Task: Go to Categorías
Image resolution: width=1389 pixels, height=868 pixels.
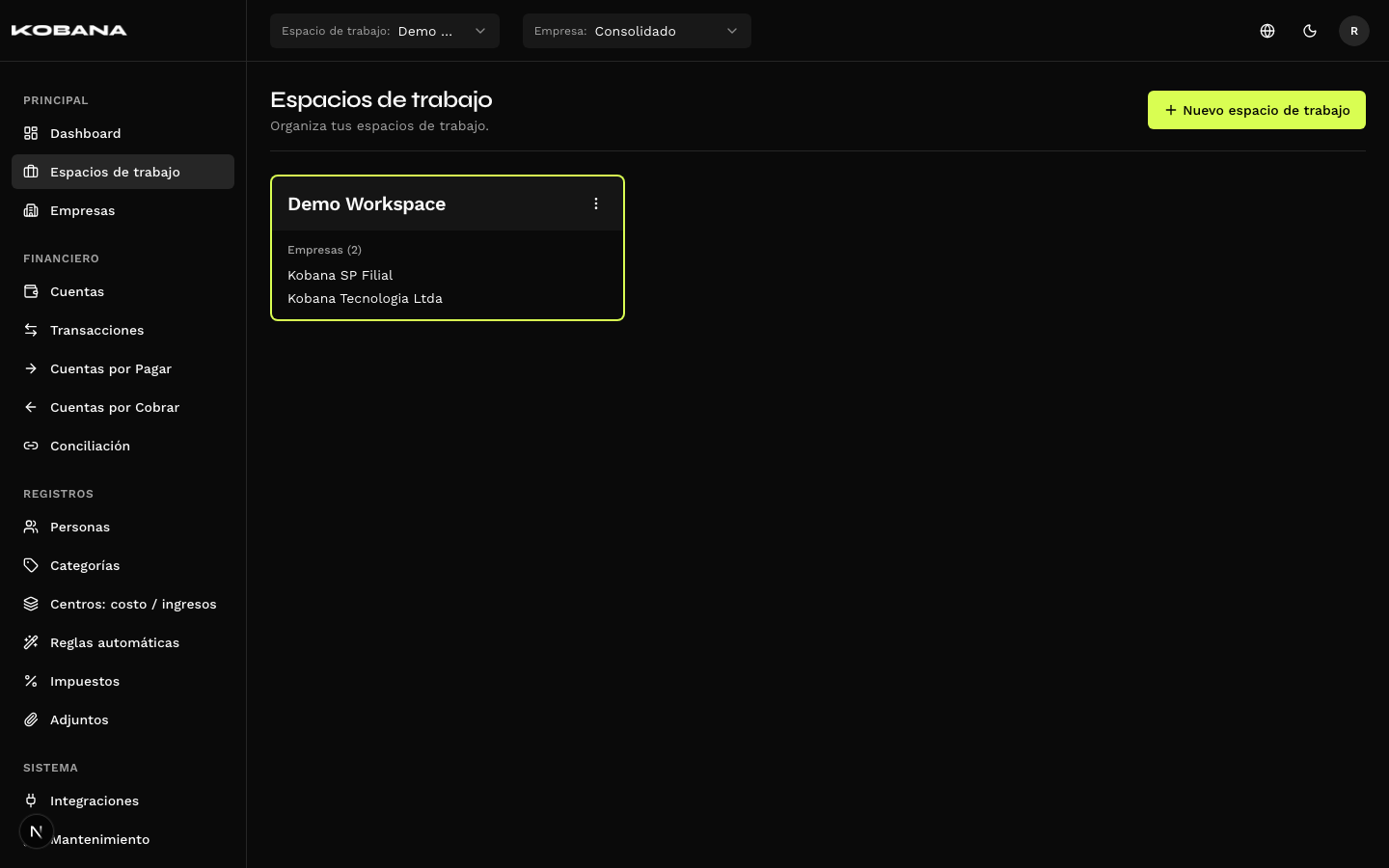Action: pos(123,565)
